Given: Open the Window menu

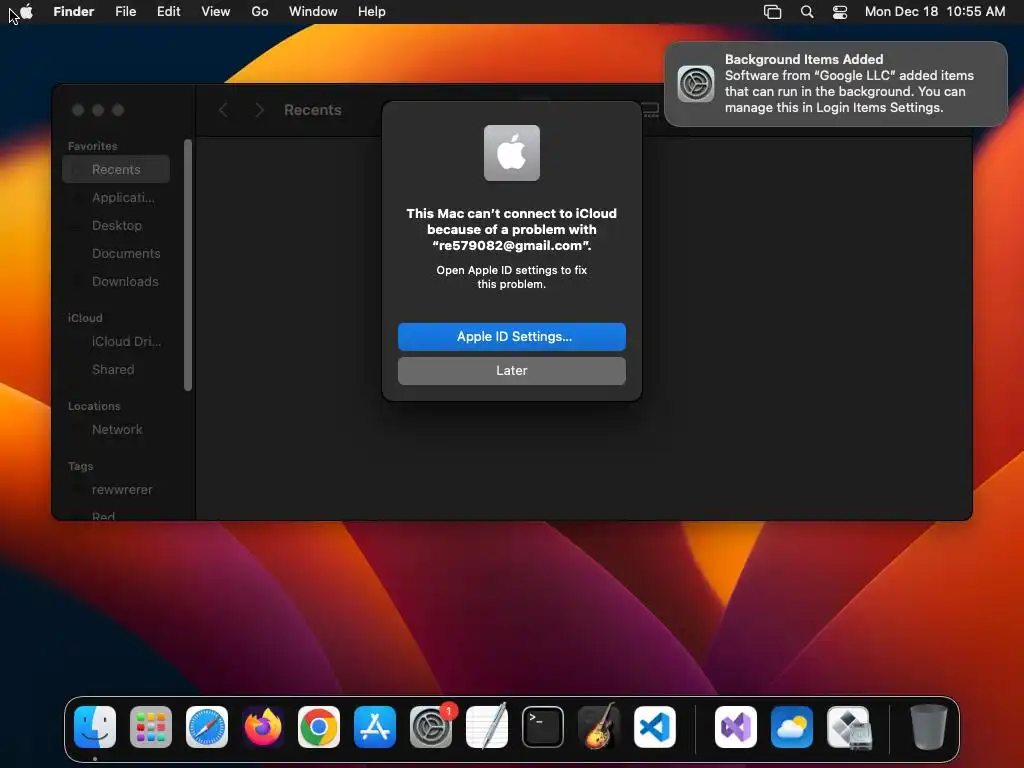Looking at the screenshot, I should tap(313, 12).
